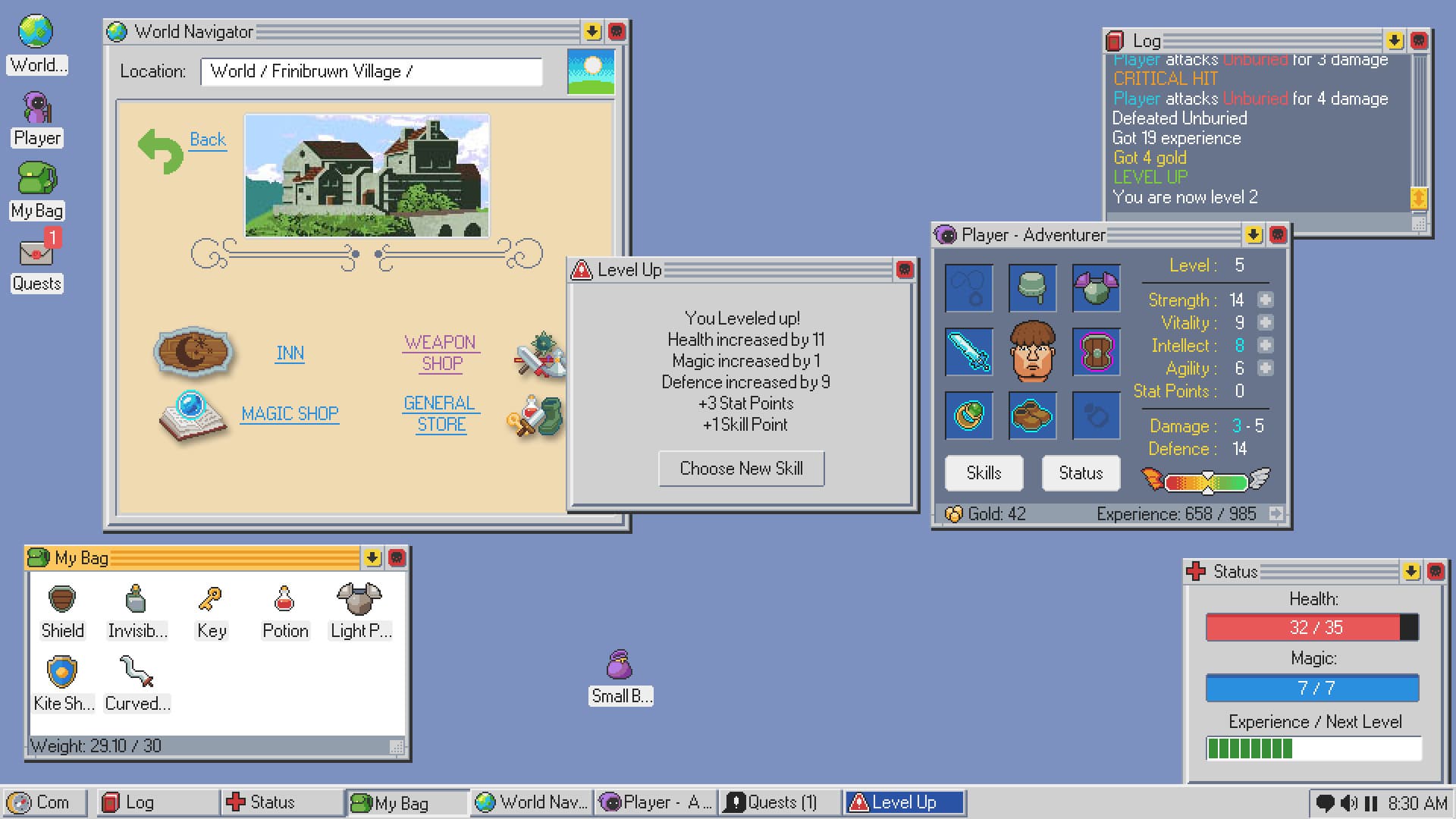Viewport: 1456px width, 819px height.
Task: Collapse the My Bag window
Action: [371, 558]
